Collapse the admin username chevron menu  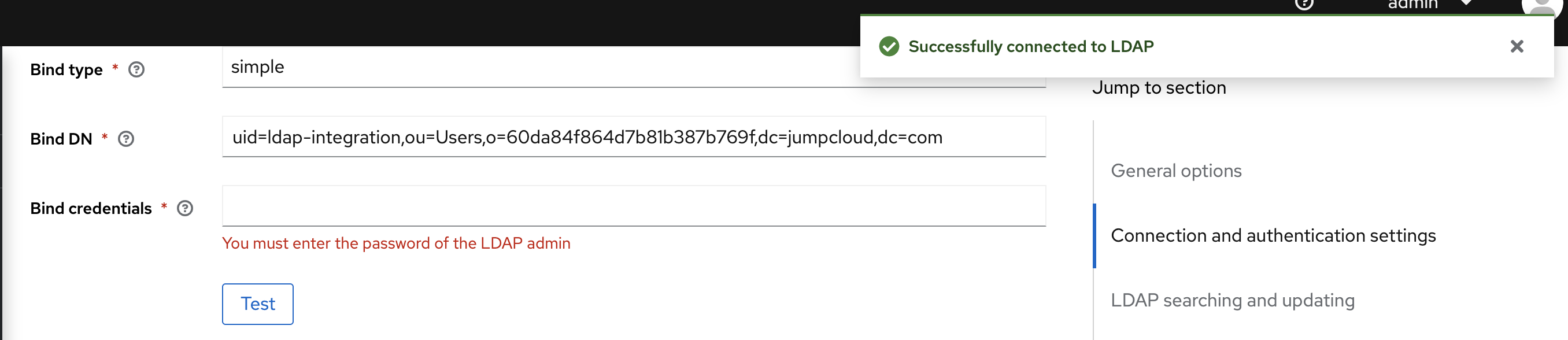point(1466,4)
